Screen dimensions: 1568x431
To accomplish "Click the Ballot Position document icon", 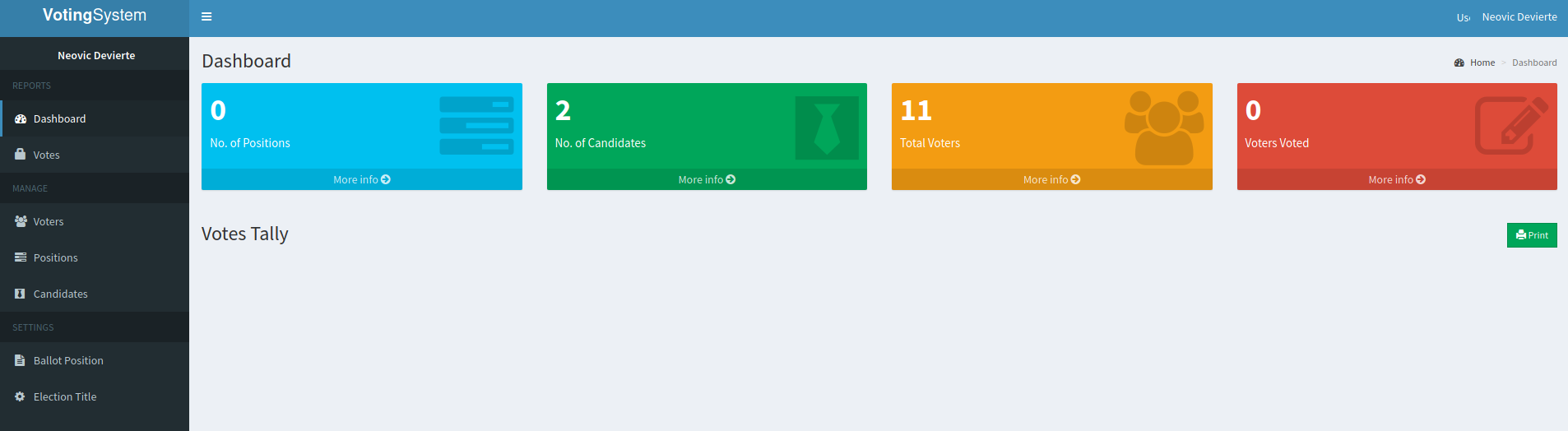I will click(21, 360).
